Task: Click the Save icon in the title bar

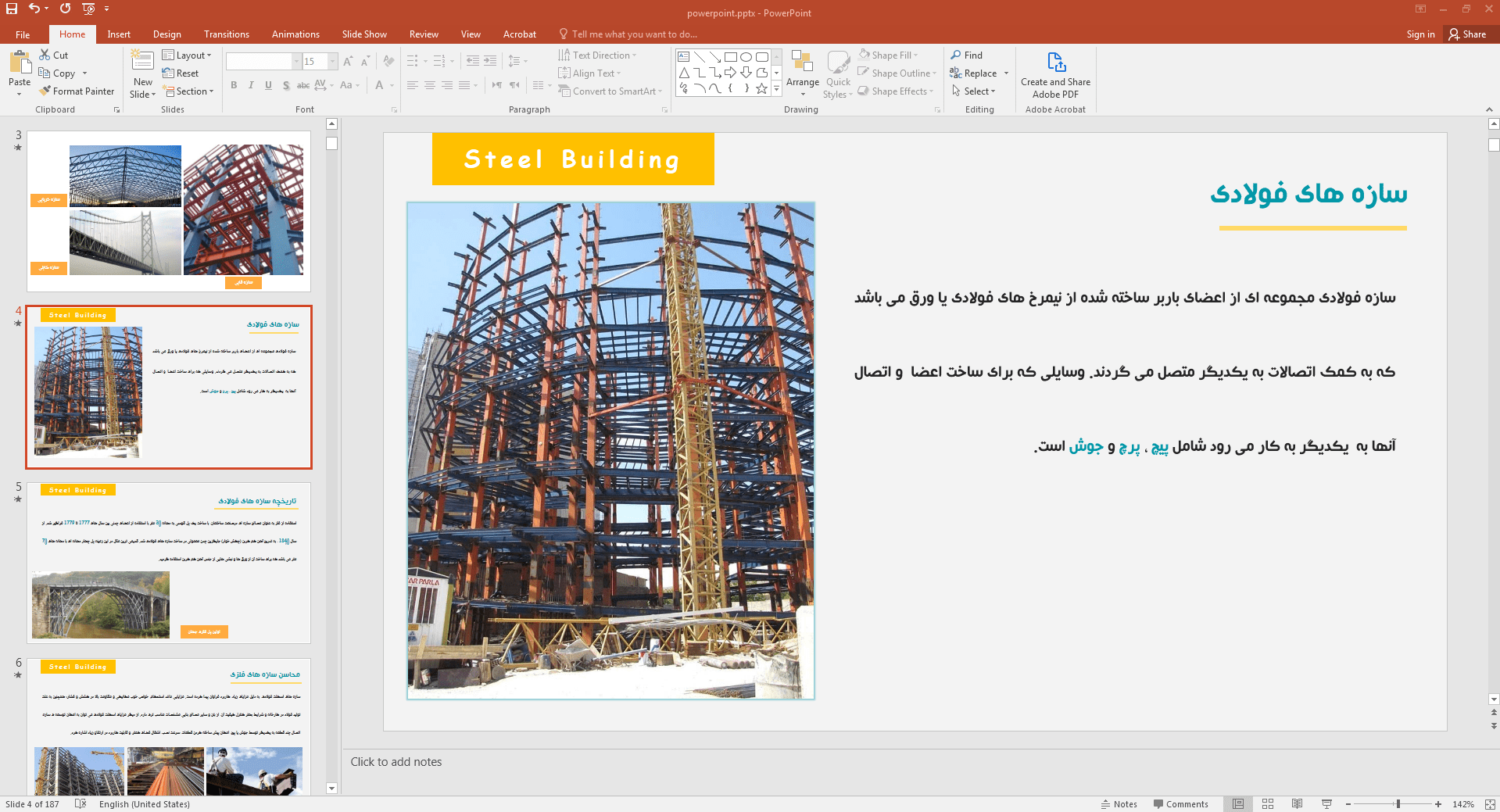Action: tap(12, 9)
